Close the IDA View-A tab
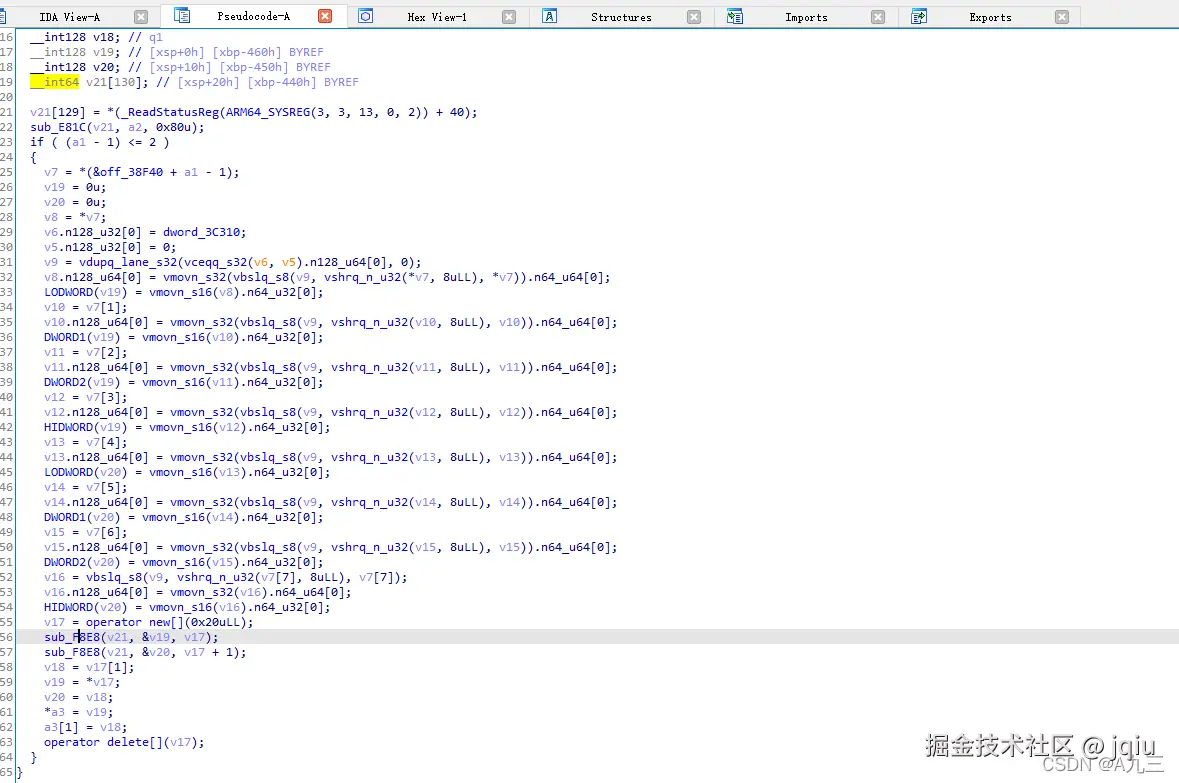Viewport: 1179px width, 783px height. click(x=141, y=17)
